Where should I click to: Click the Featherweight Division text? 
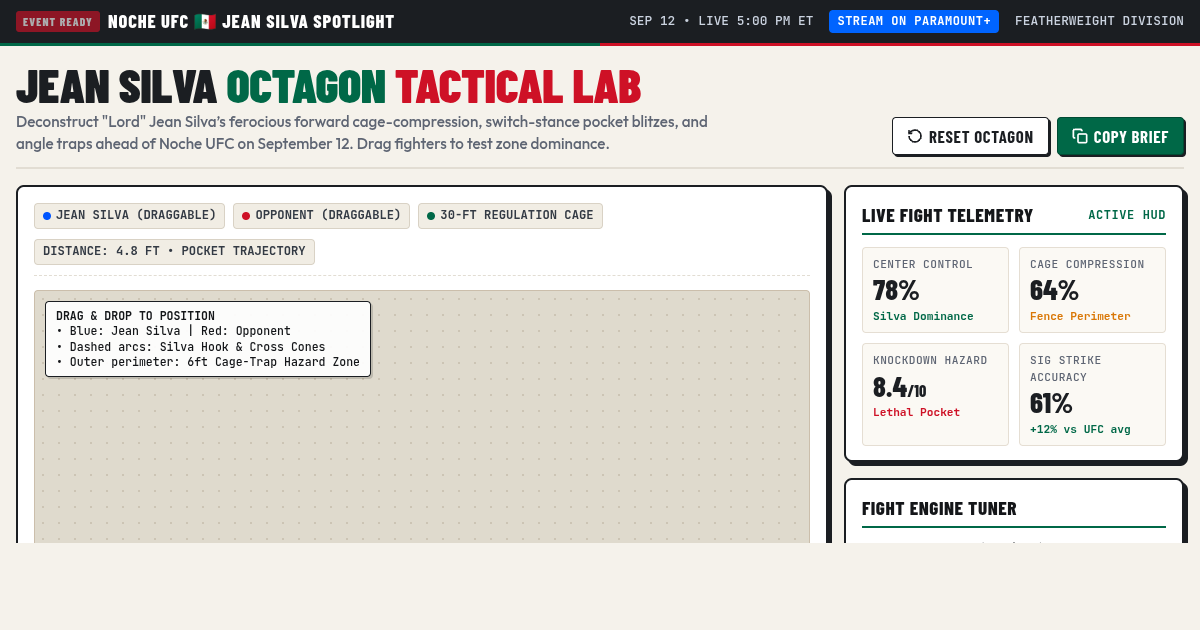pyautogui.click(x=1099, y=21)
